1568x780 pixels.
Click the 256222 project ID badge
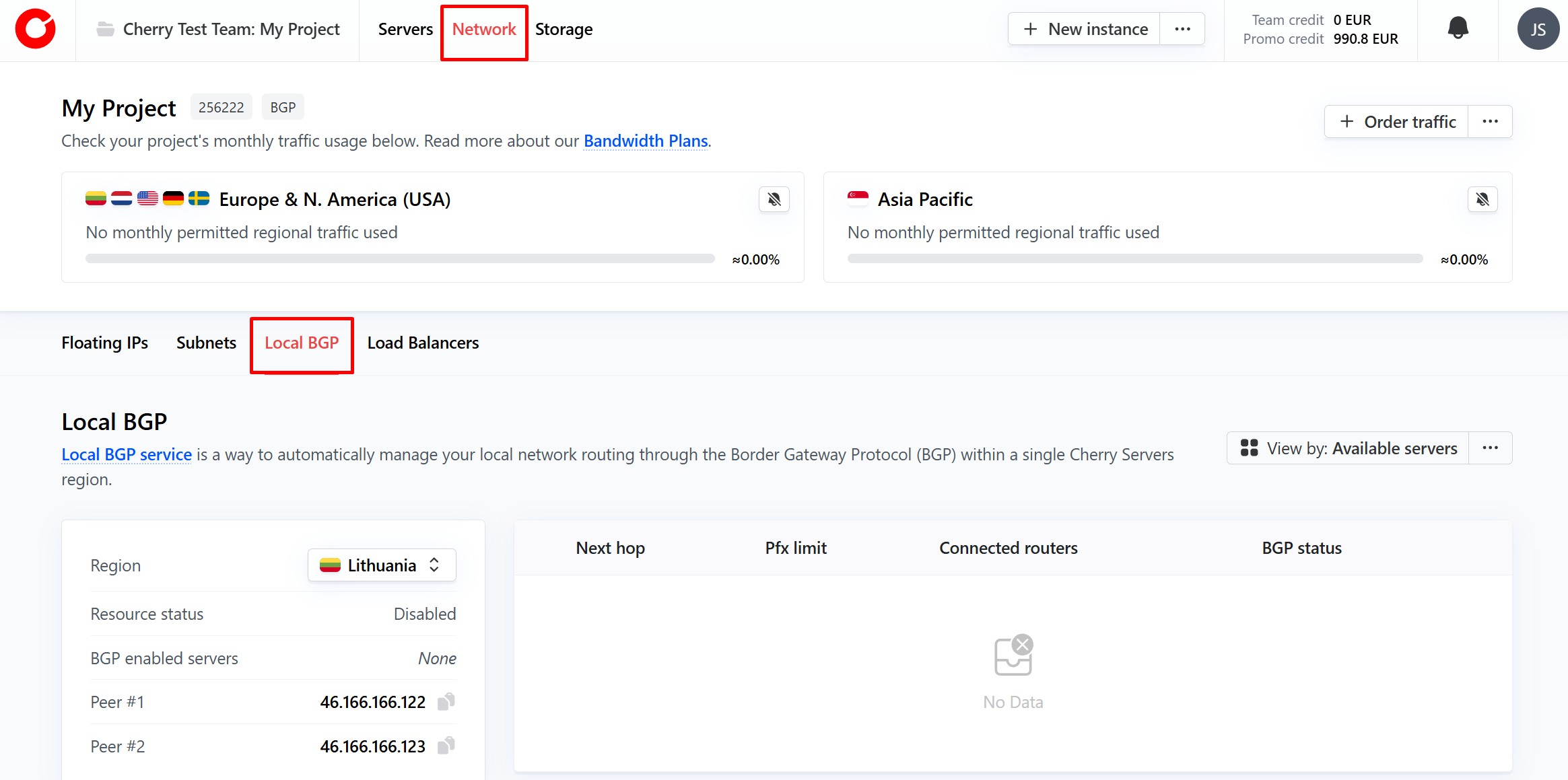[221, 108]
